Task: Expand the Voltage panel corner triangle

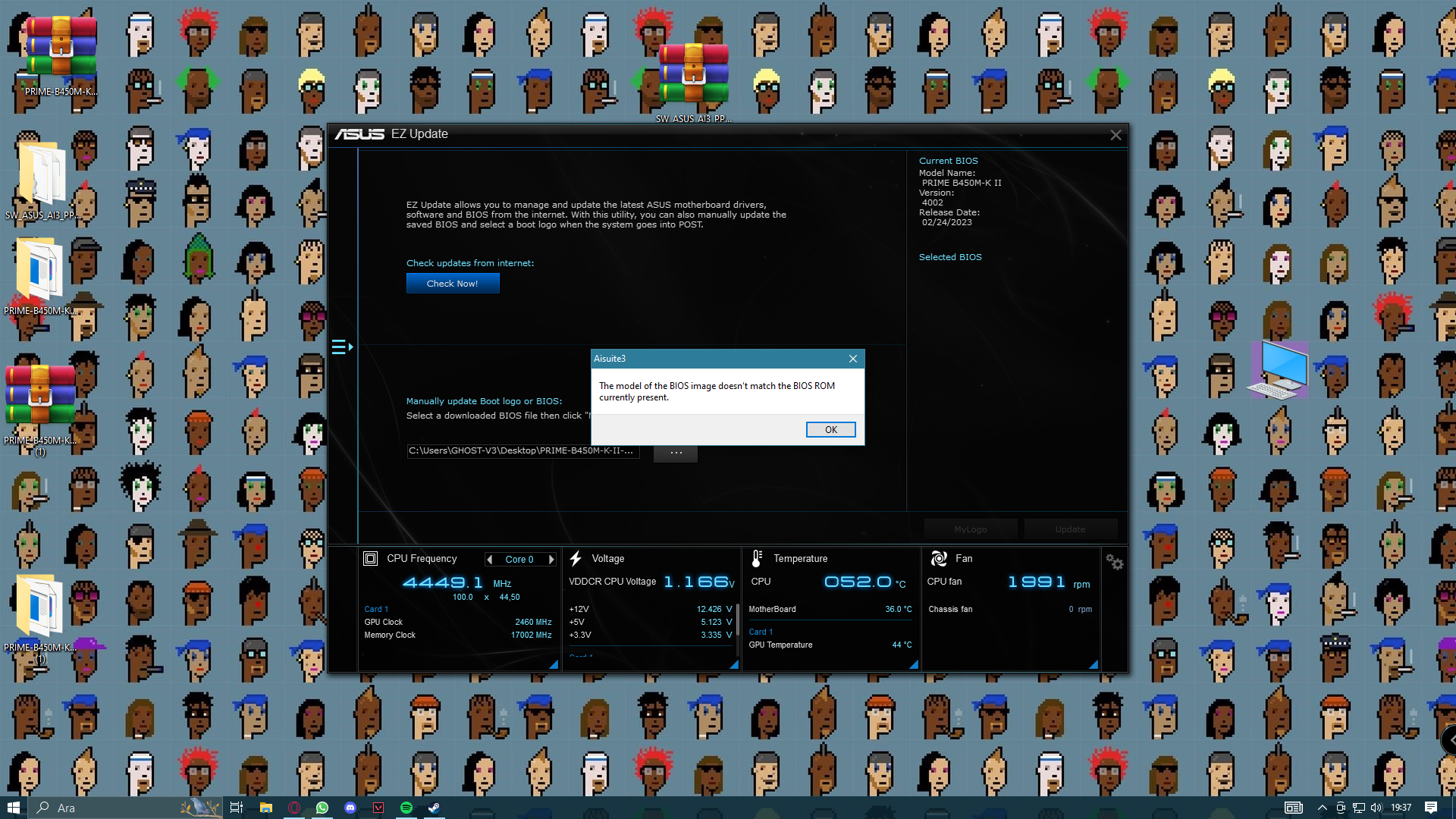Action: coord(733,664)
